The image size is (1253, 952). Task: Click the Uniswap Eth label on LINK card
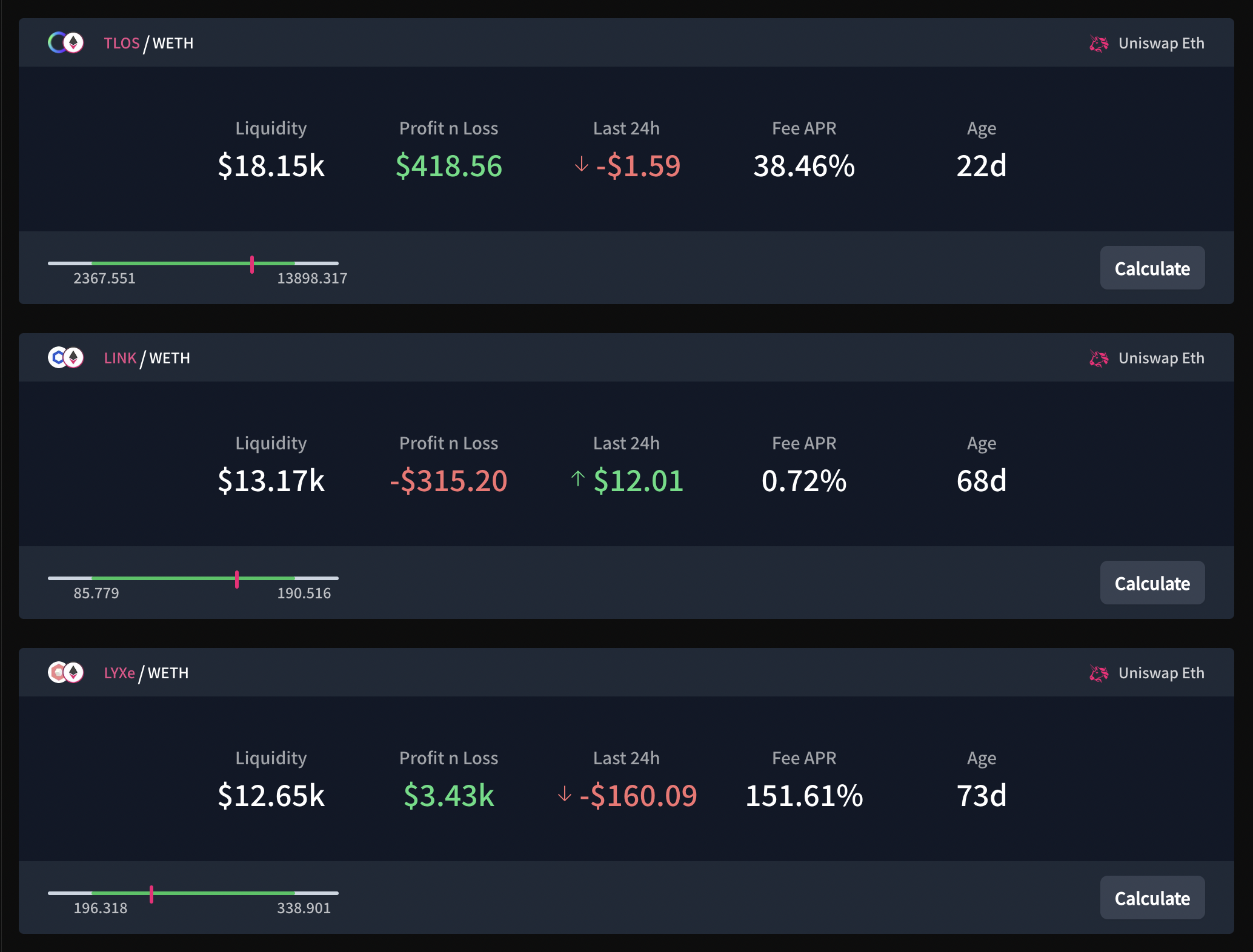tap(1161, 359)
